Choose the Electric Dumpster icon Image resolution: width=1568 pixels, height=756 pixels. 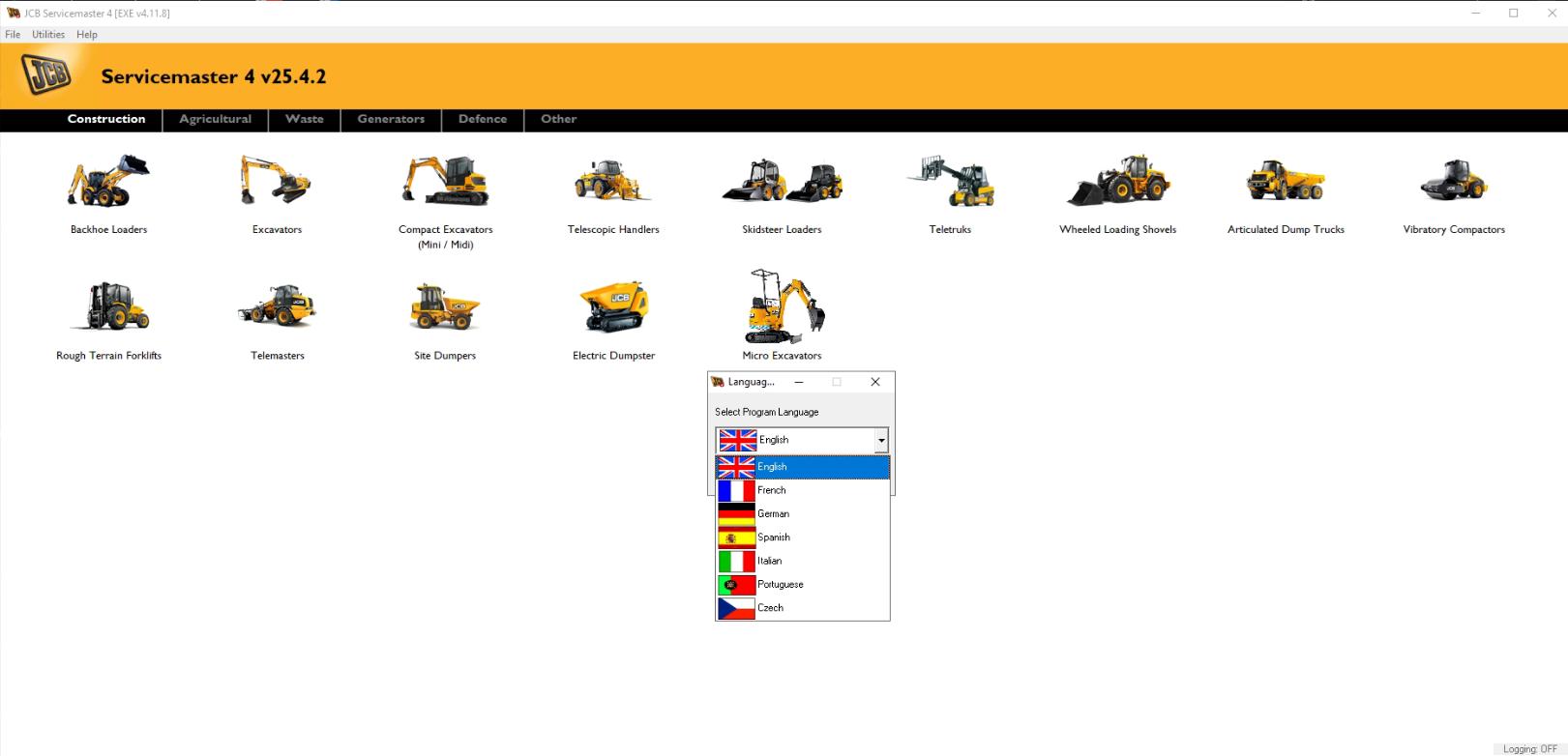(613, 306)
